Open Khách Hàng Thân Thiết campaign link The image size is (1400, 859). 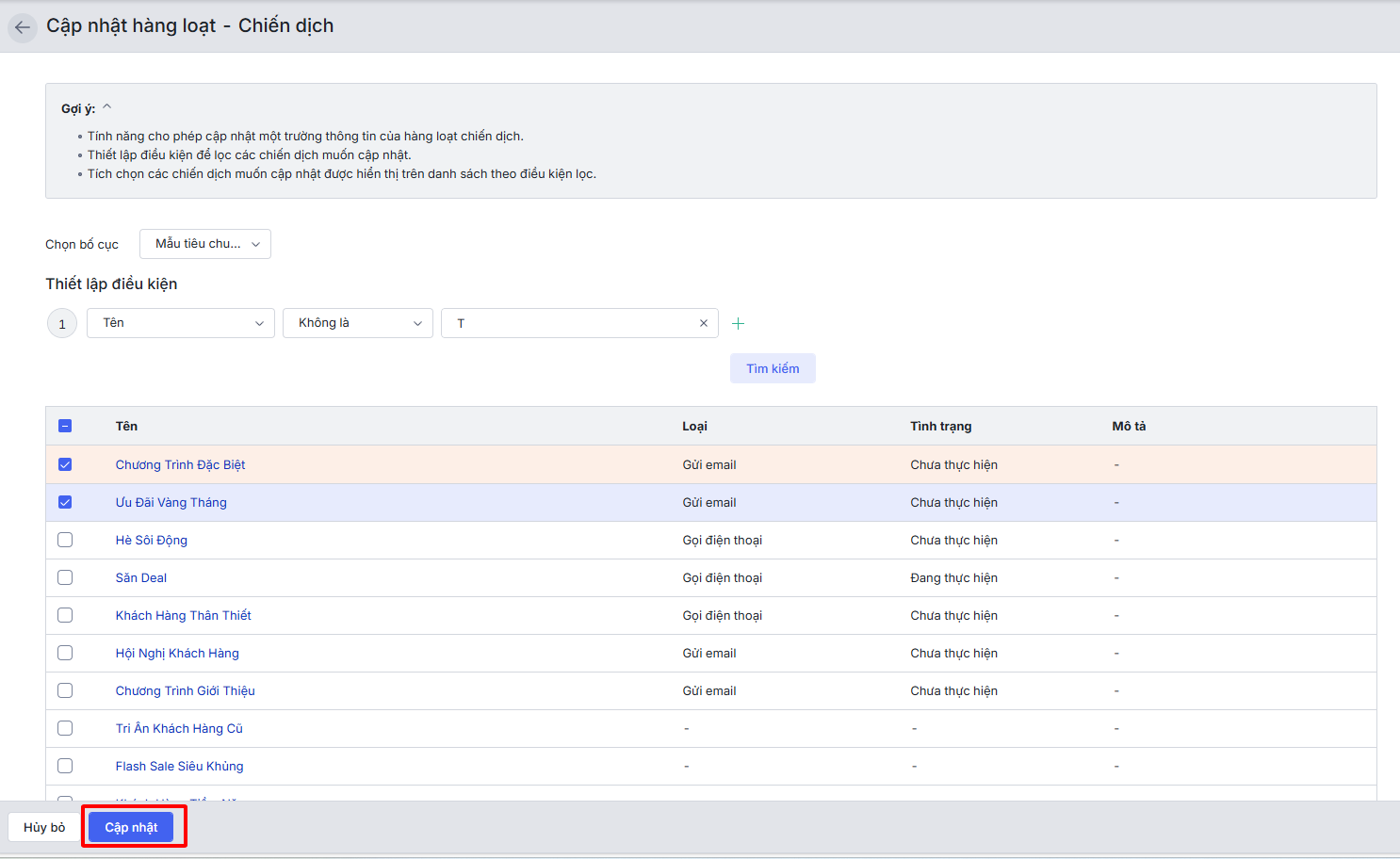[183, 615]
